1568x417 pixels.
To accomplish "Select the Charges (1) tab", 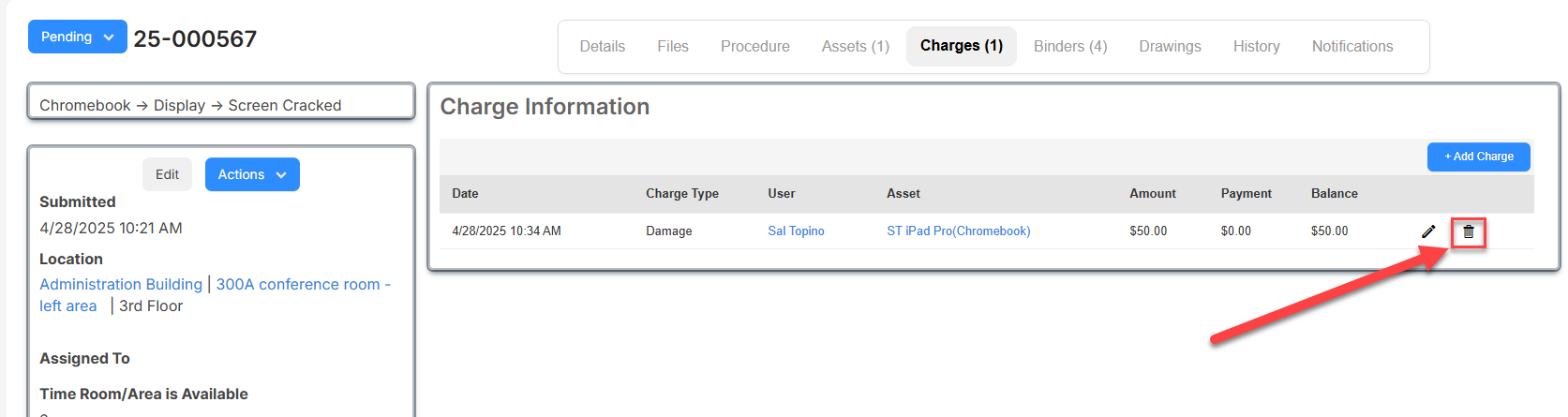I will click(962, 46).
